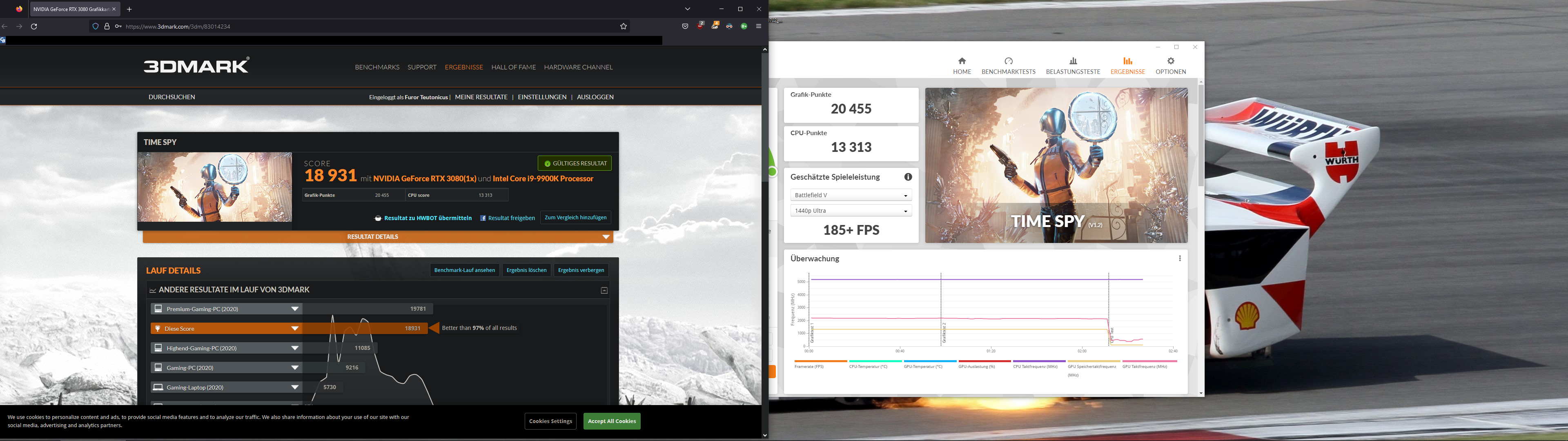Go to Home in the 3DMark app
The height and width of the screenshot is (441, 1568).
point(962,61)
